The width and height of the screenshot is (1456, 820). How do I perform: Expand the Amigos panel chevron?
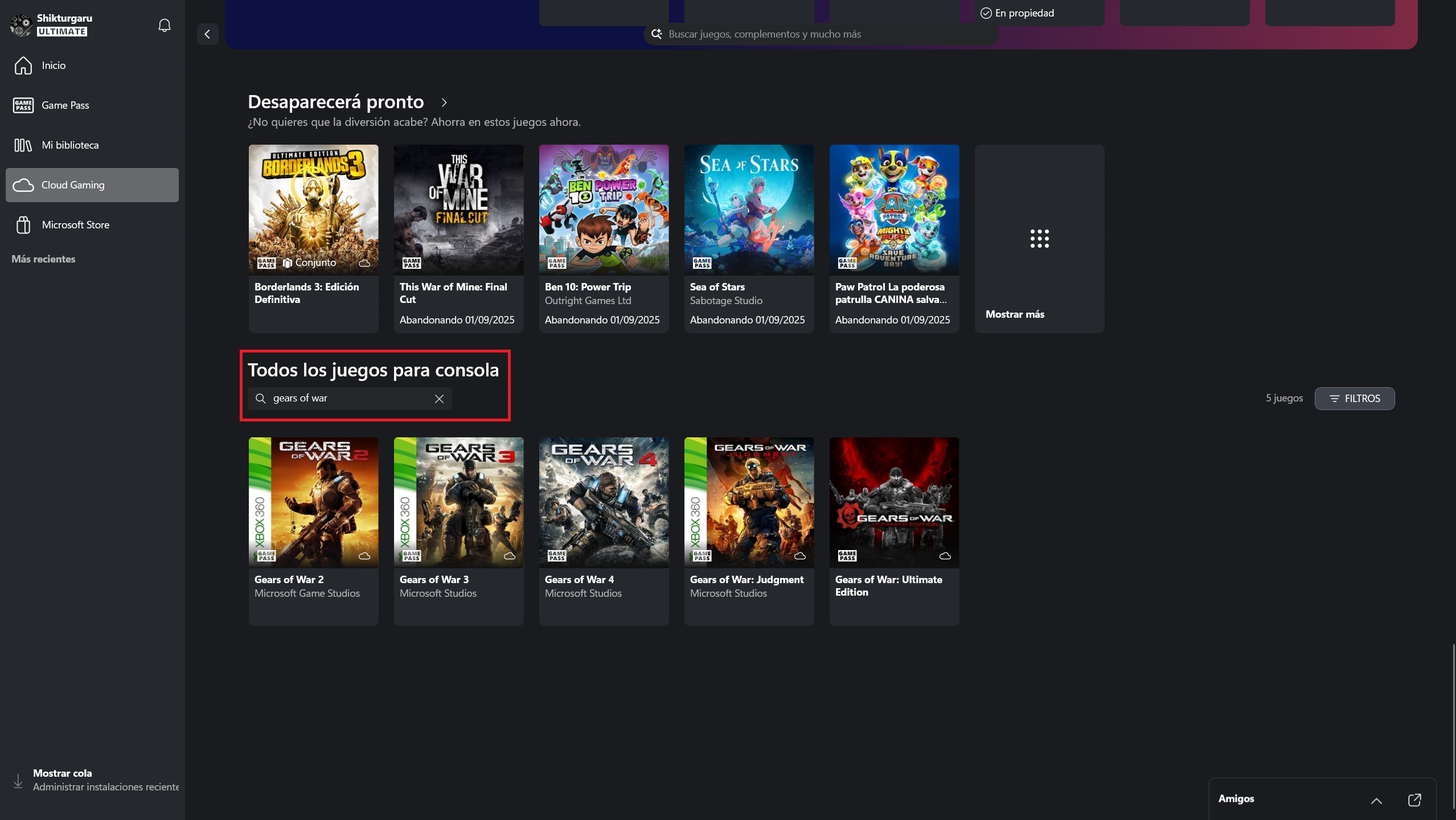coord(1376,801)
